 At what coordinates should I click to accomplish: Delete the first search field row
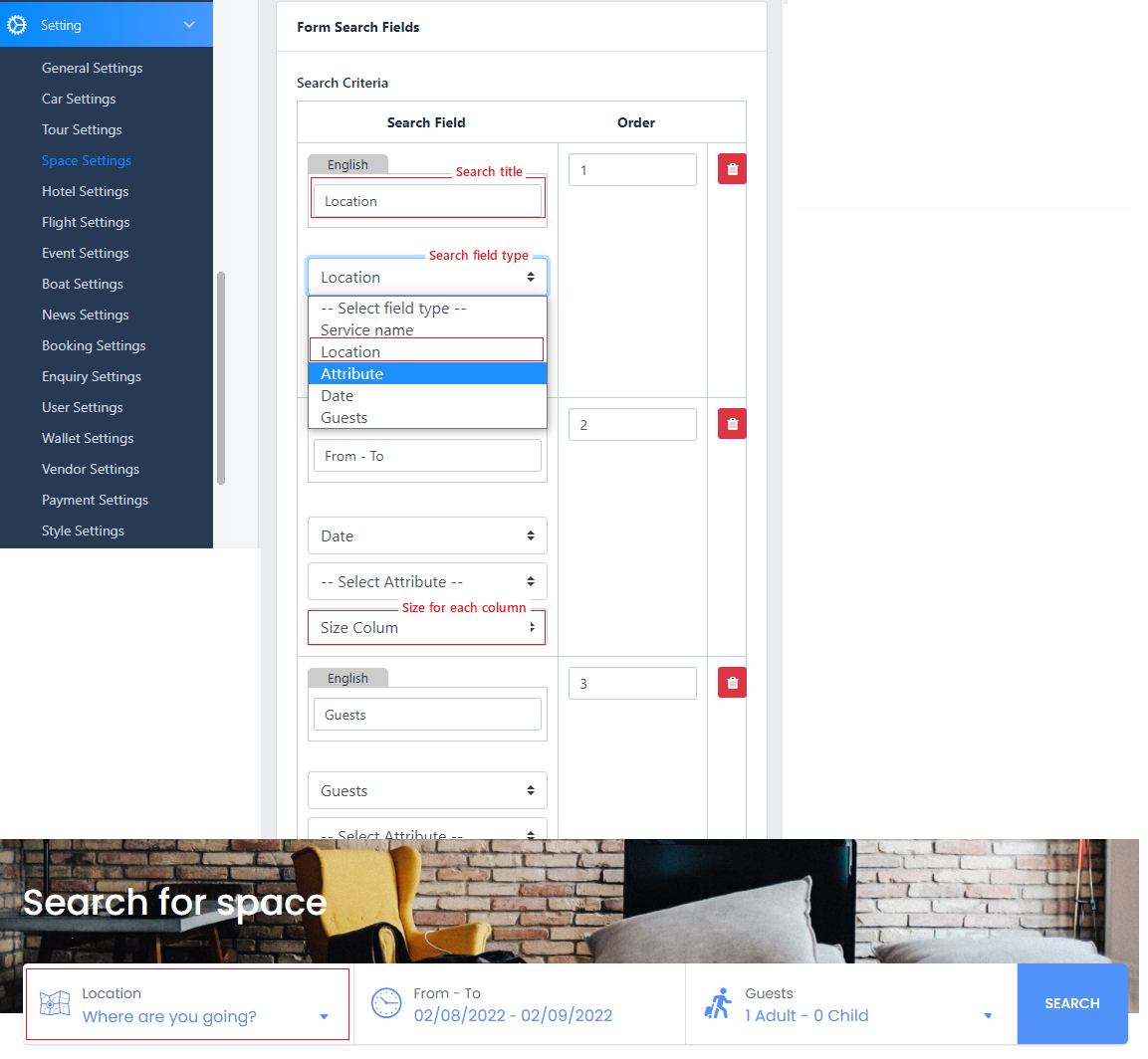(x=732, y=169)
